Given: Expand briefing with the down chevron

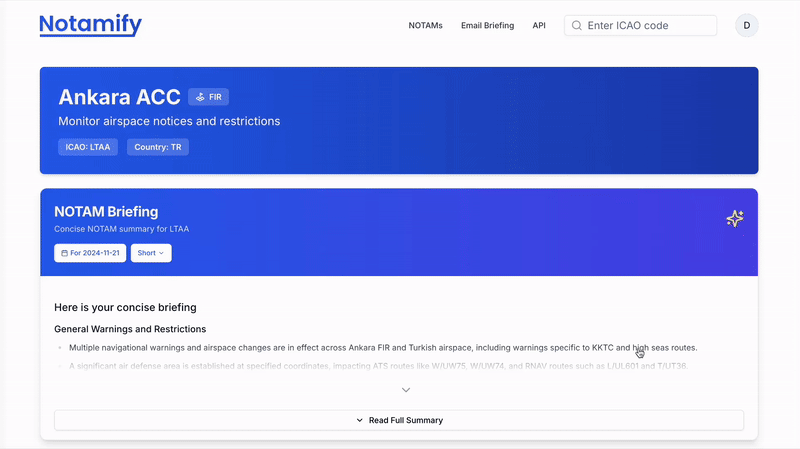Looking at the screenshot, I should 406,390.
